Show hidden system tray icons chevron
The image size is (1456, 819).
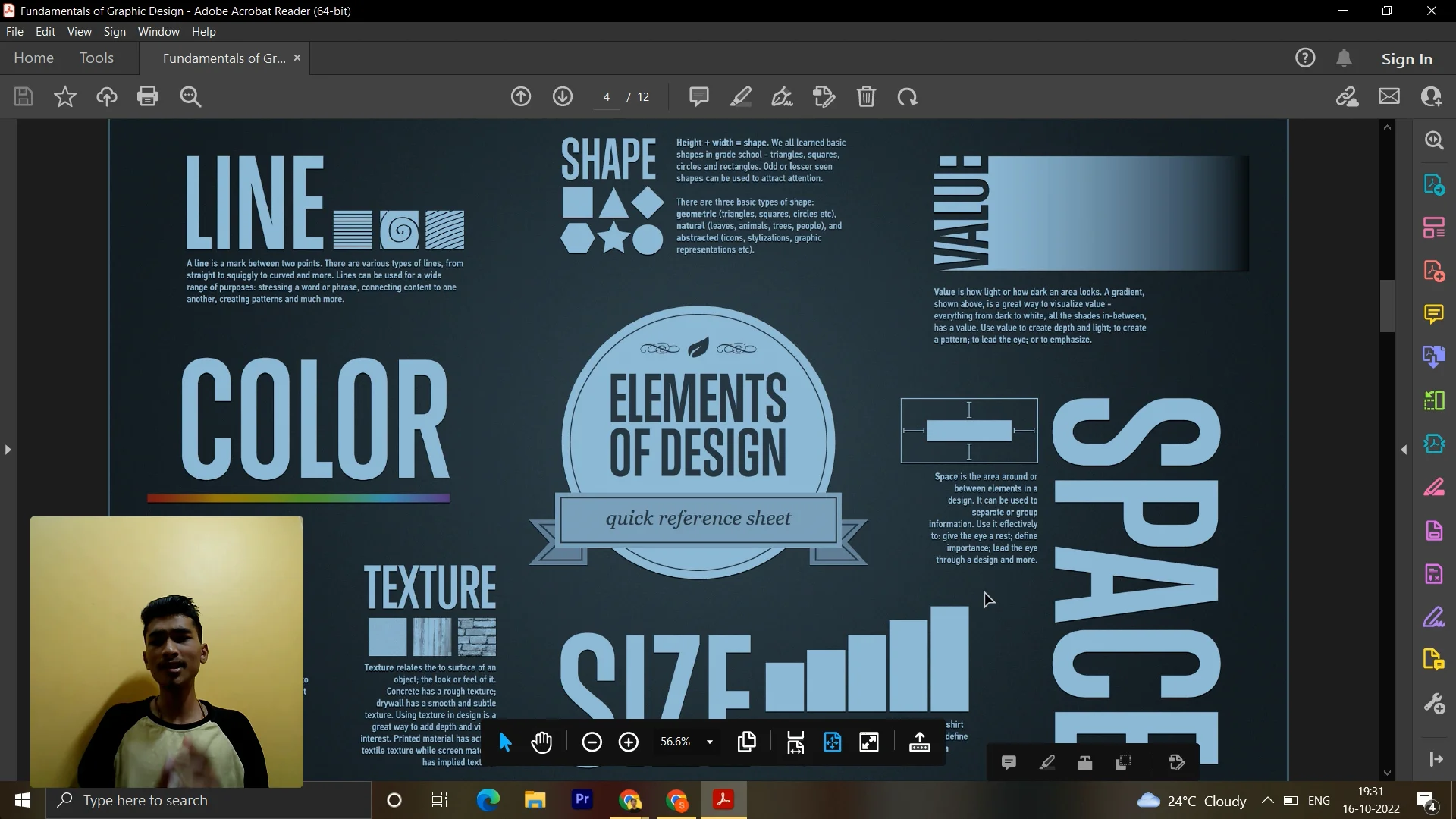(x=1267, y=800)
